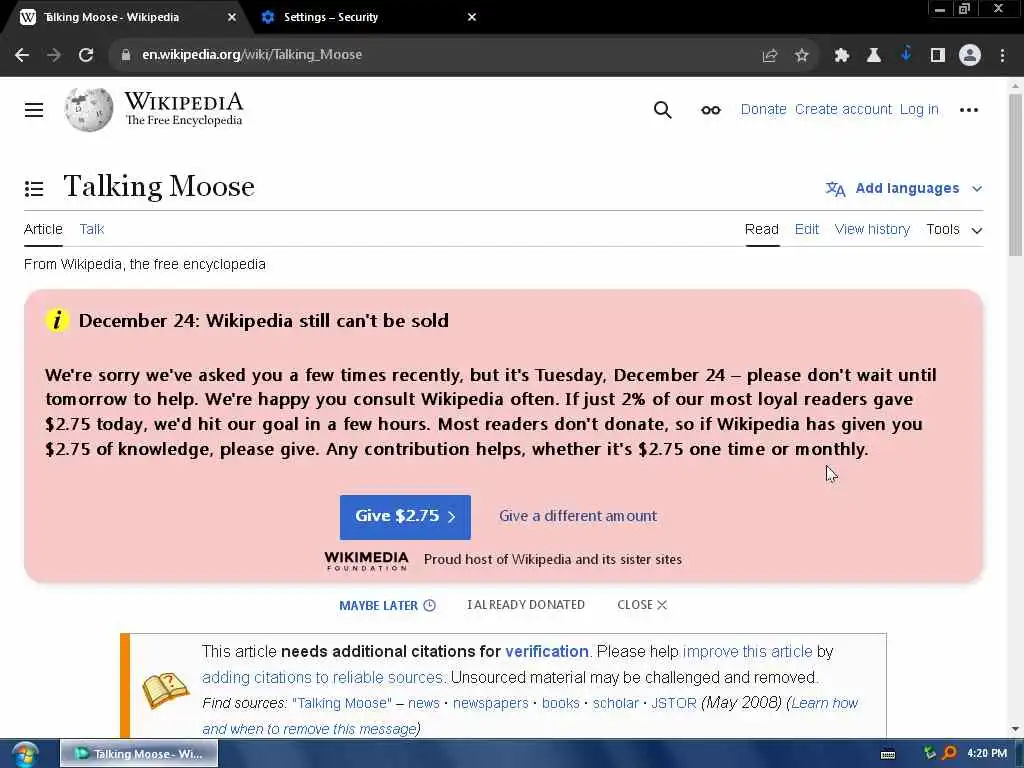Toggle the table of contents icon
The height and width of the screenshot is (768, 1024).
pos(34,189)
